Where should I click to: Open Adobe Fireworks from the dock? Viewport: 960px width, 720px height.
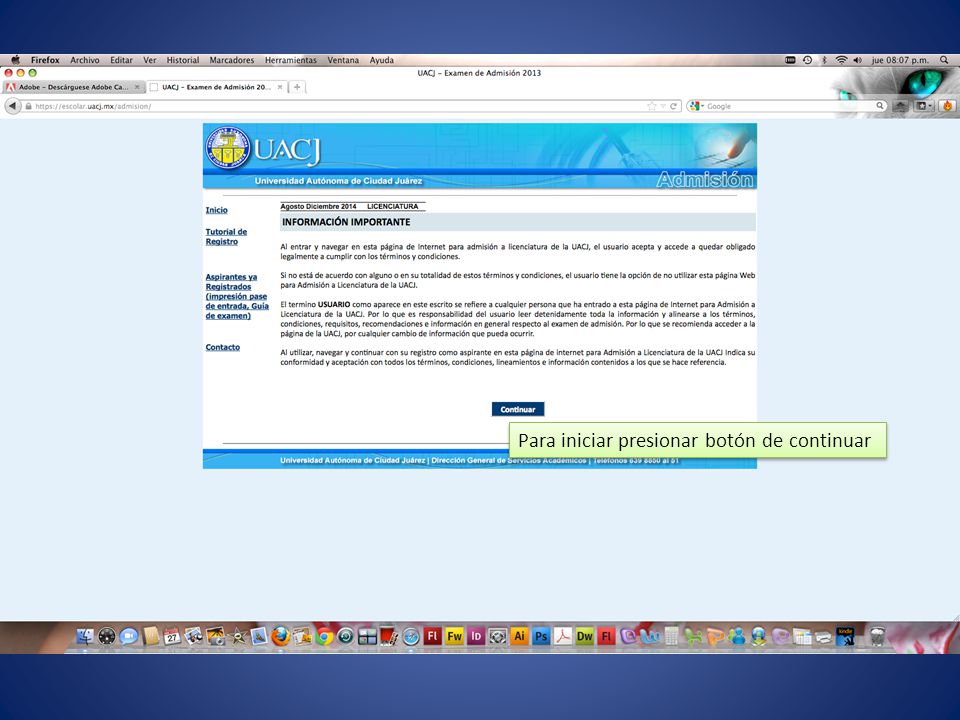(x=454, y=636)
